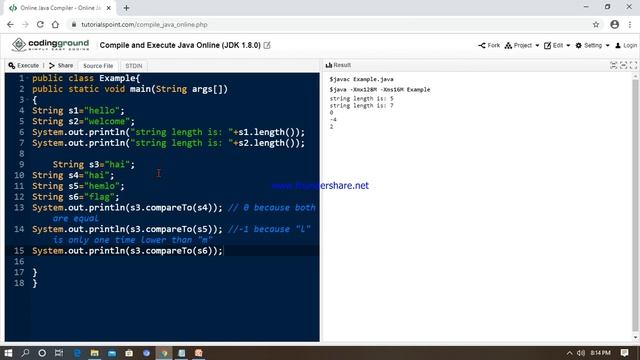This screenshot has width=640, height=360.
Task: Click code line String s3="hai"
Action: coord(93,164)
